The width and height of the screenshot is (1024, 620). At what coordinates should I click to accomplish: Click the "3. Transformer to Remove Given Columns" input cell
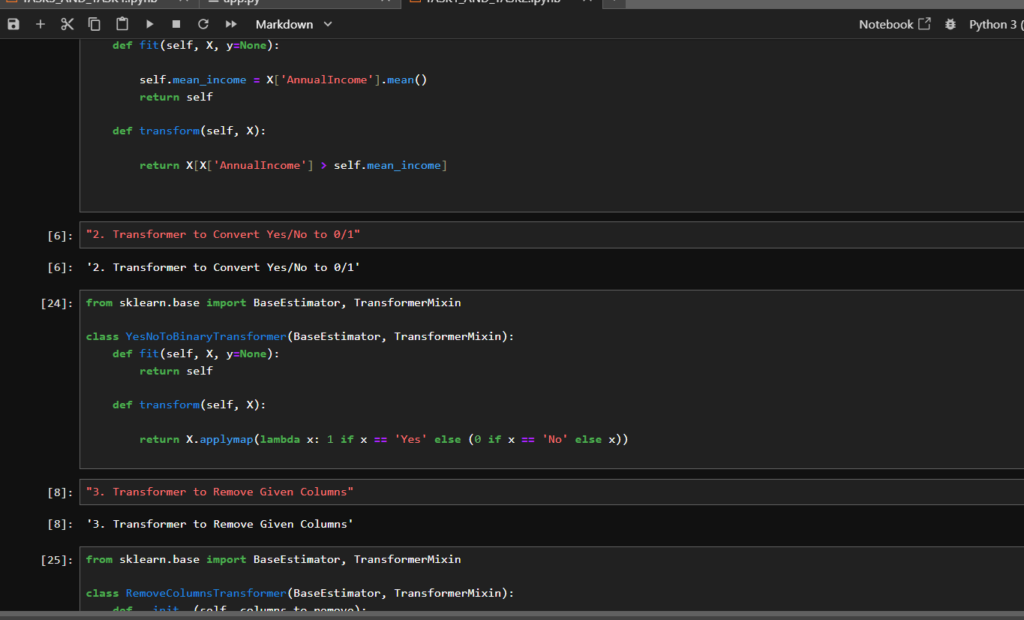click(552, 492)
